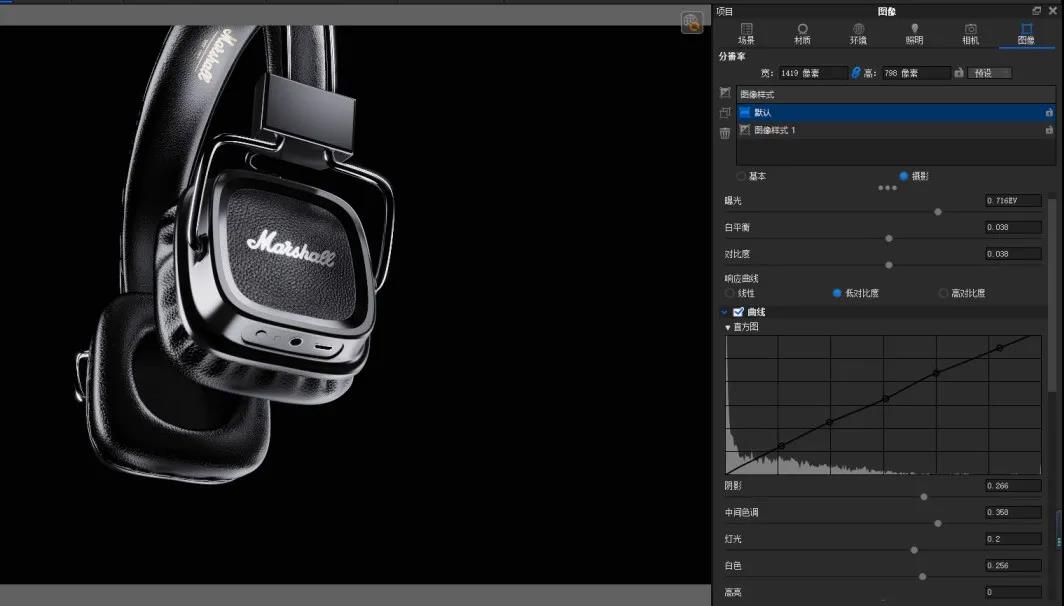
Task: Open the 场景 scene tab
Action: (746, 34)
